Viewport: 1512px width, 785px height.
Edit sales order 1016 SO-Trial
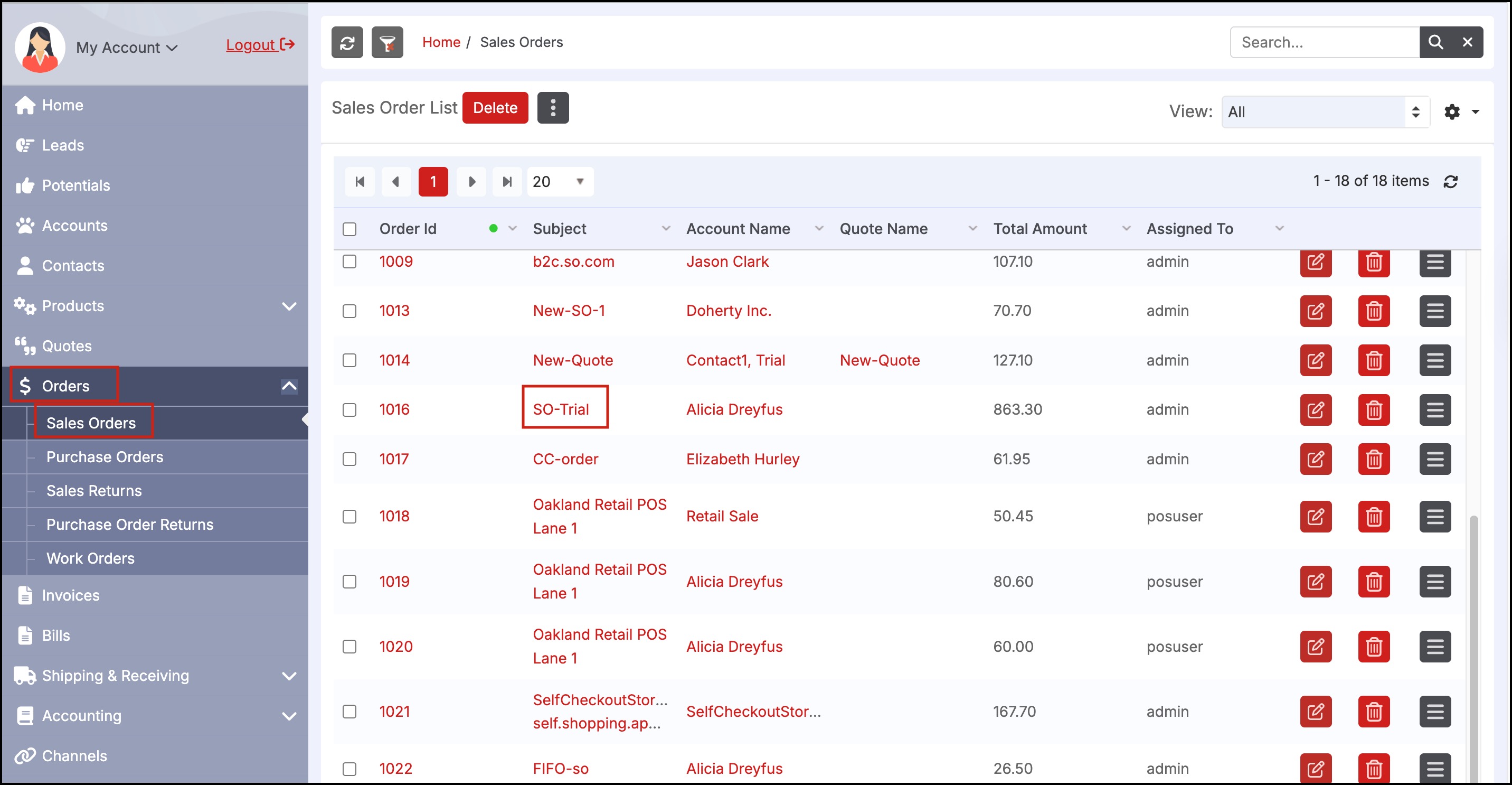click(1316, 410)
